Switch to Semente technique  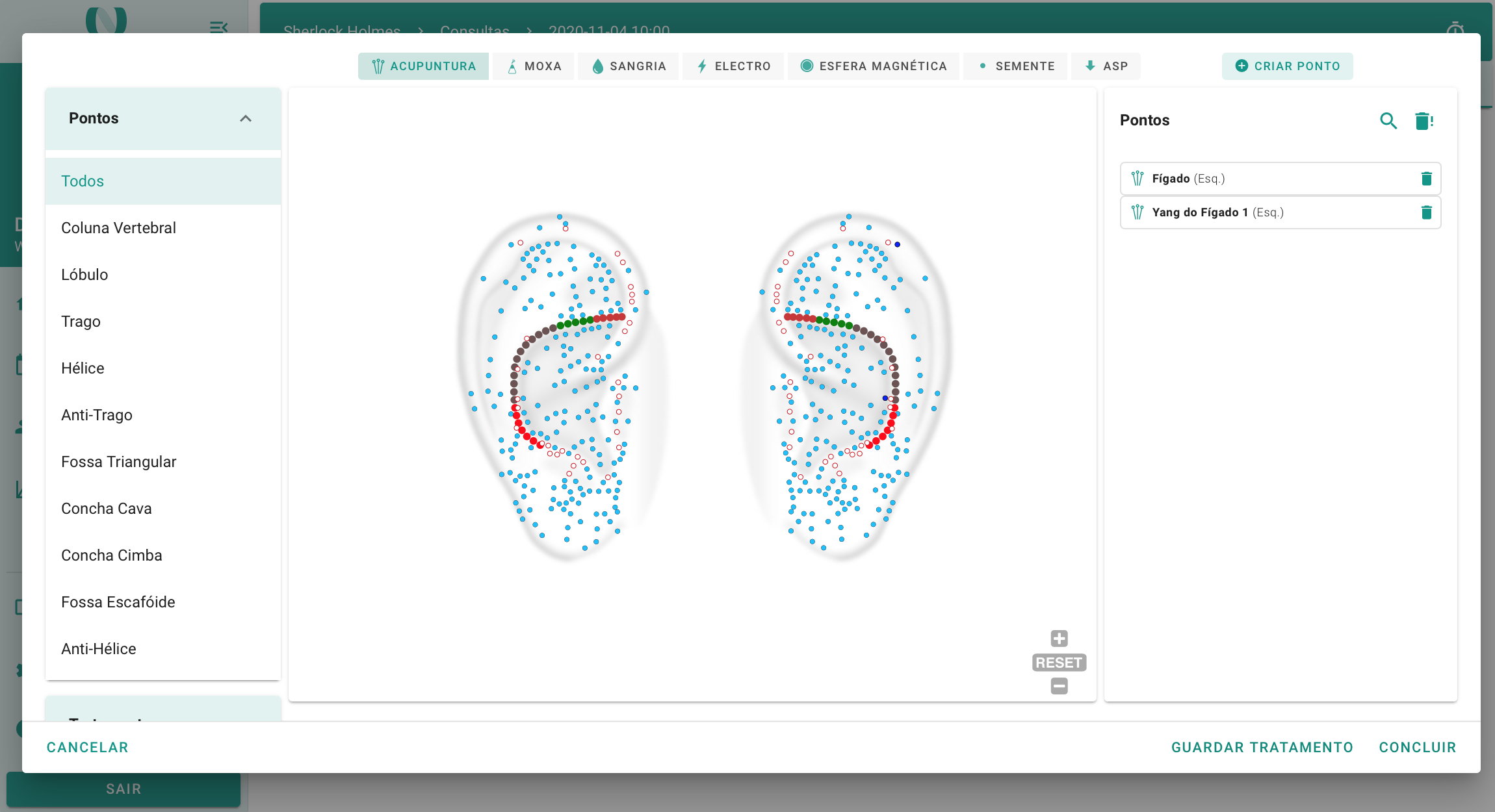click(1015, 66)
